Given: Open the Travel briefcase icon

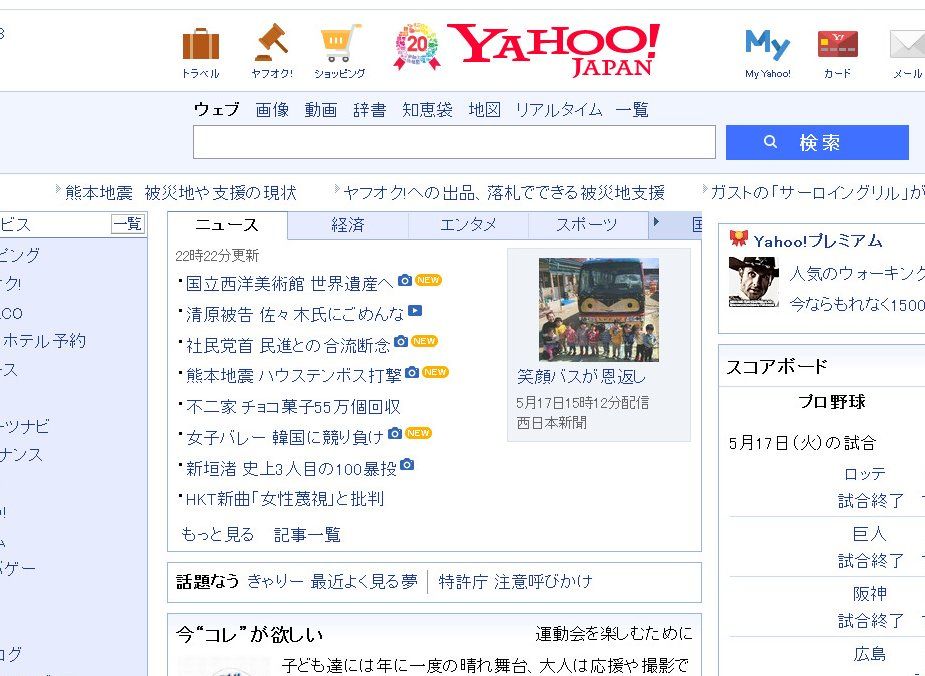Looking at the screenshot, I should (201, 44).
